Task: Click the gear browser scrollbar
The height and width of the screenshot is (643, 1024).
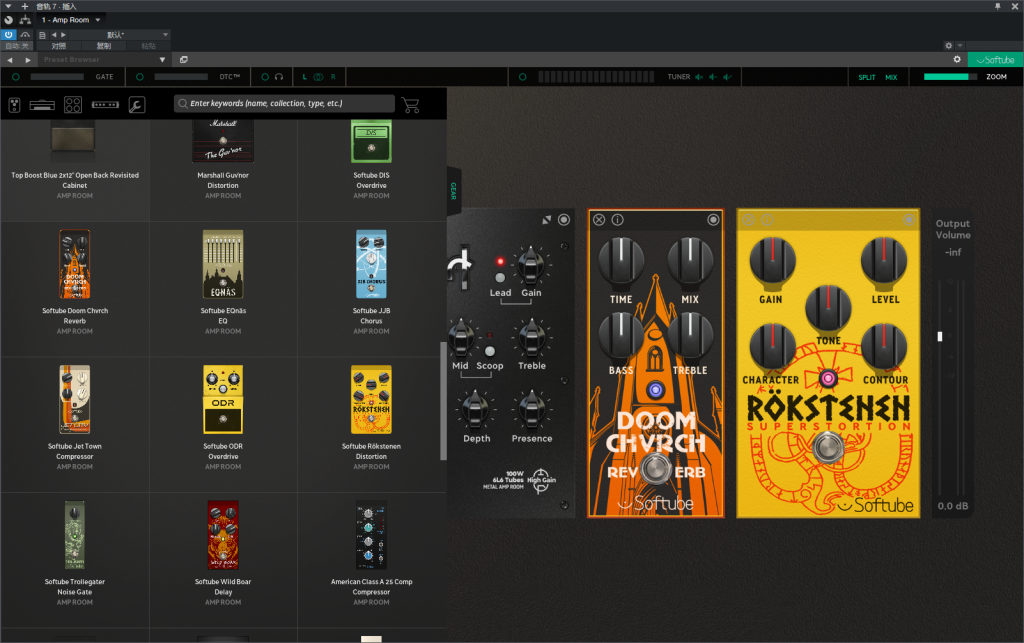Action: (x=443, y=401)
